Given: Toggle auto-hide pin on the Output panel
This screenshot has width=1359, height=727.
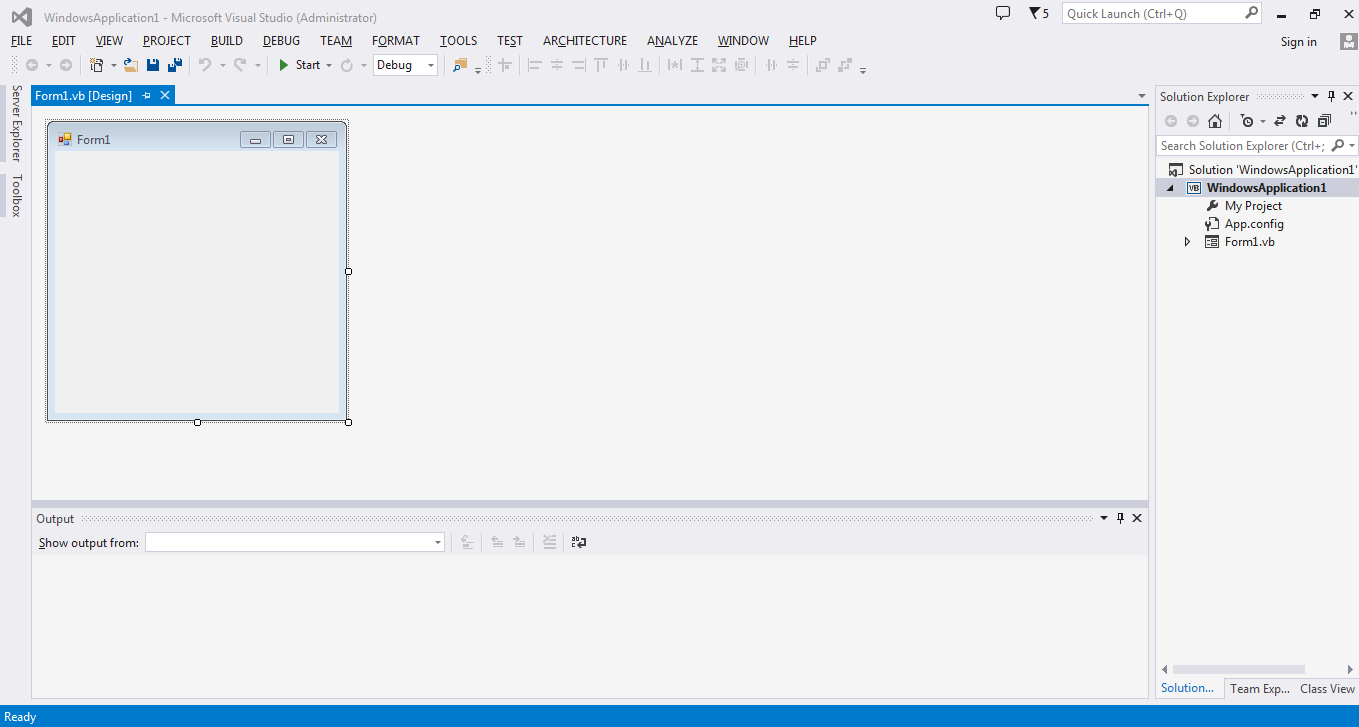Looking at the screenshot, I should [1120, 518].
